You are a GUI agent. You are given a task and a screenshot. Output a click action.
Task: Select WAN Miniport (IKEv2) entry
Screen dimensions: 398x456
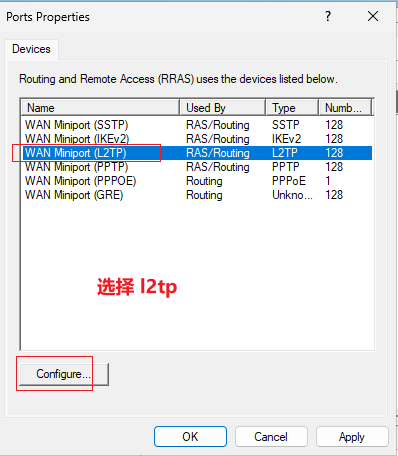[197, 139]
